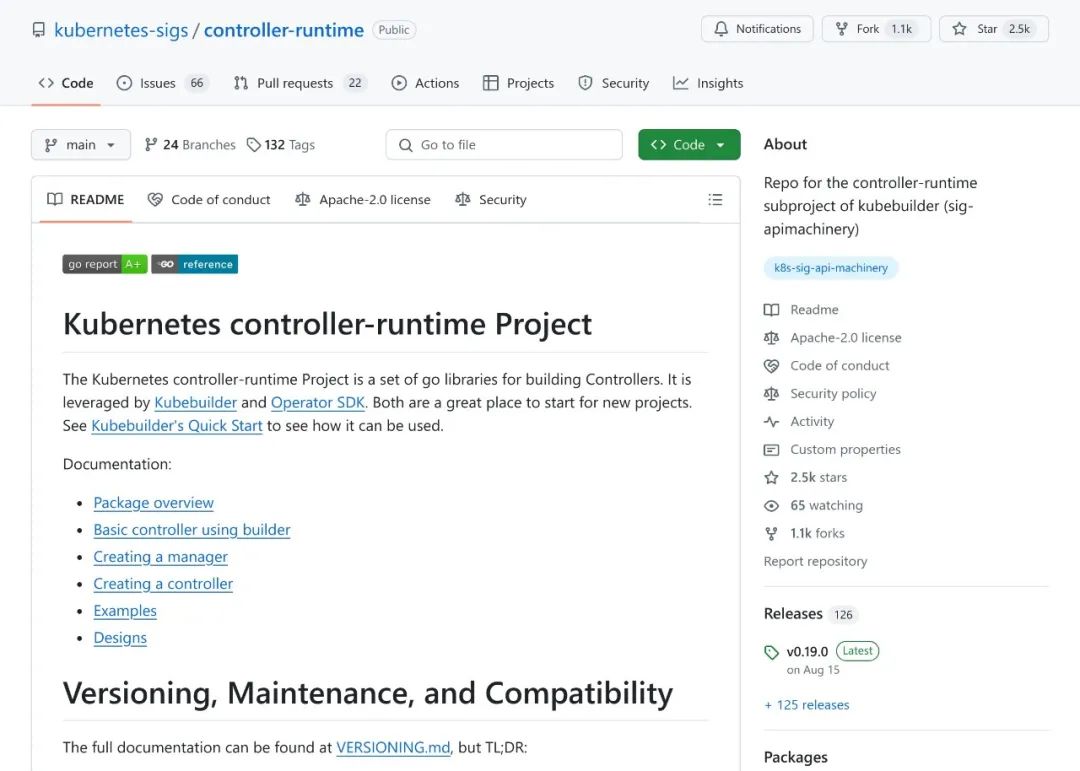Click the Issues count badge 66
The width and height of the screenshot is (1080, 771).
197,83
